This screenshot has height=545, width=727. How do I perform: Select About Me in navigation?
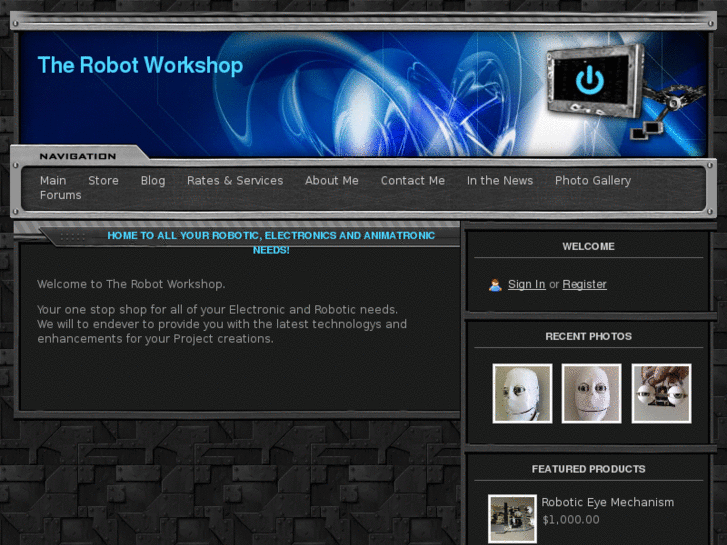332,181
